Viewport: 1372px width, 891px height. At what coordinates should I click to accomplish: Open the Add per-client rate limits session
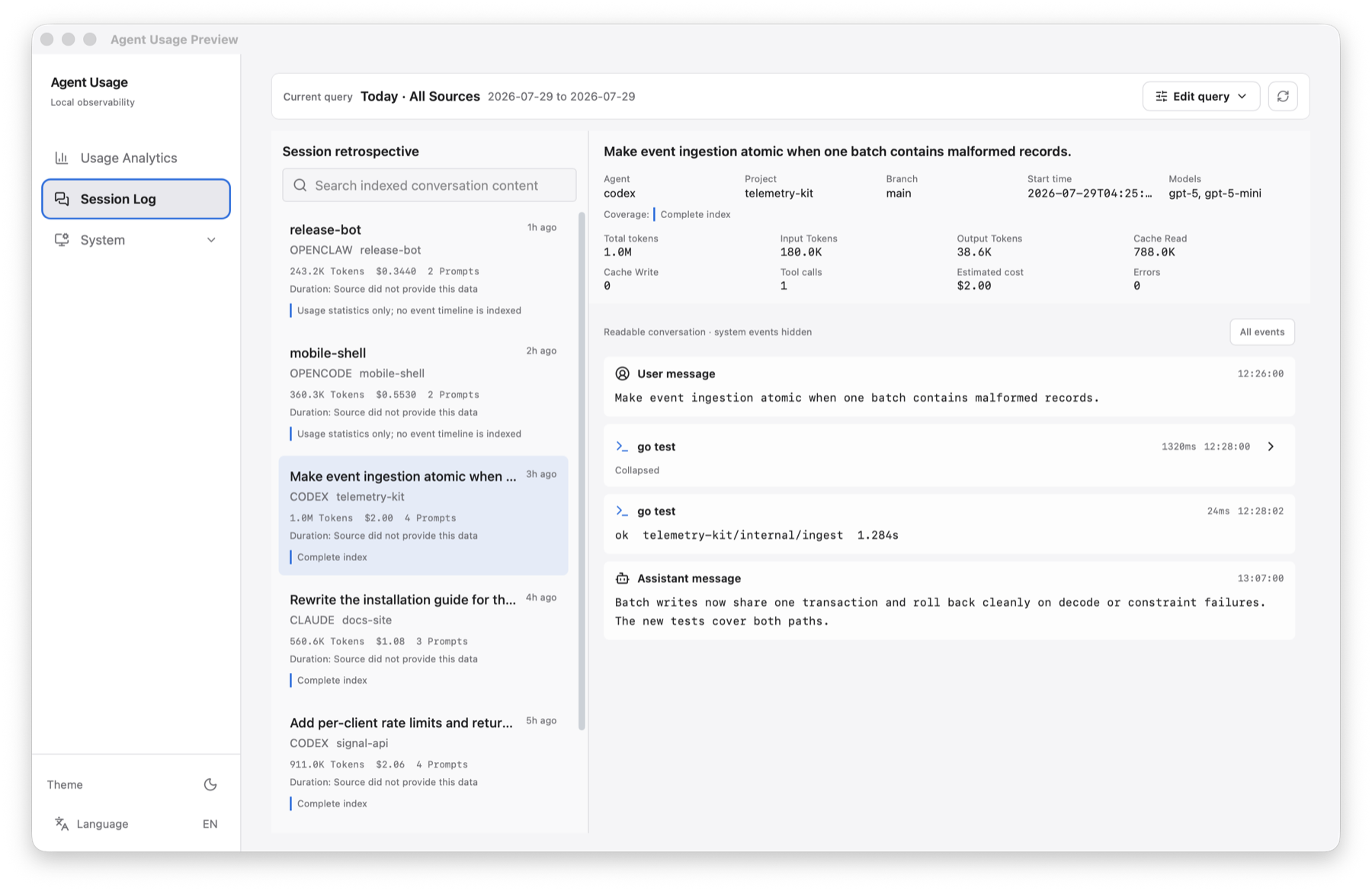click(423, 763)
